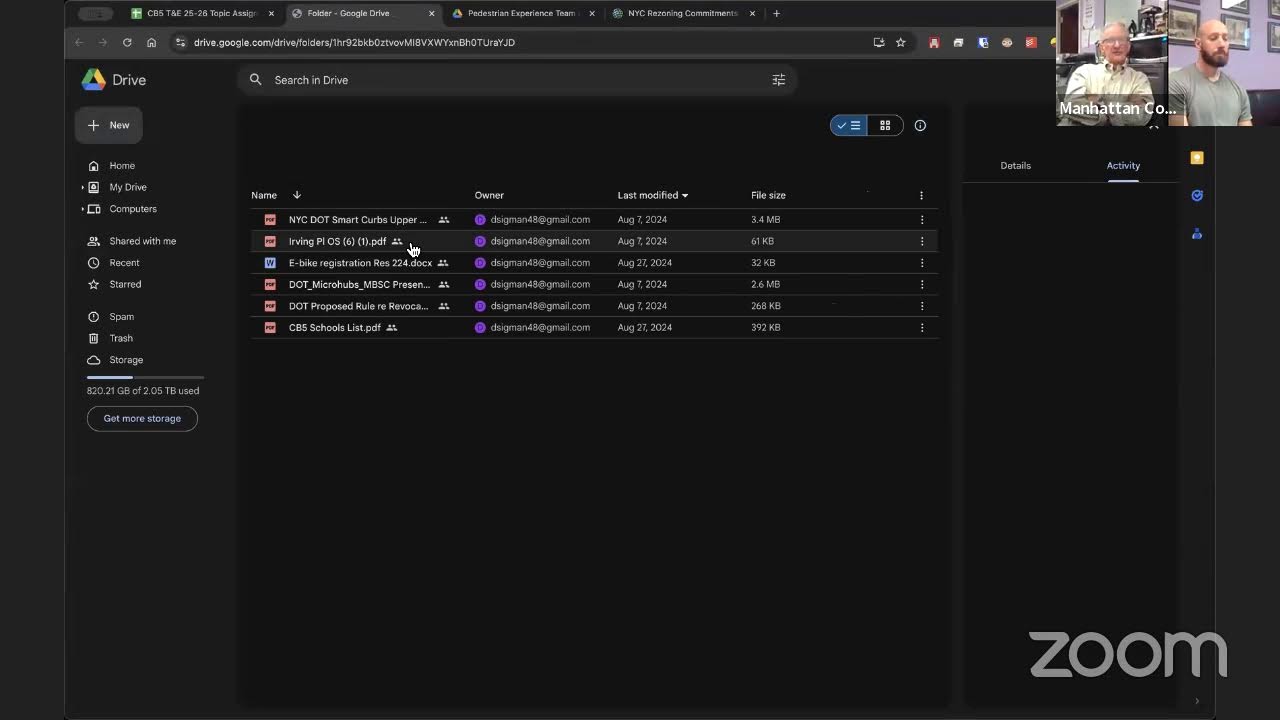Select DOT Proposed Rule re Revocation file

594,306
